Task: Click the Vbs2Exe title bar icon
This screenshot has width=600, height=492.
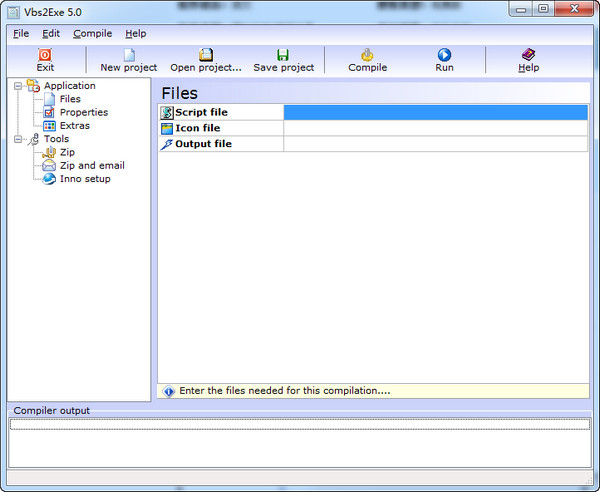Action: [x=13, y=12]
